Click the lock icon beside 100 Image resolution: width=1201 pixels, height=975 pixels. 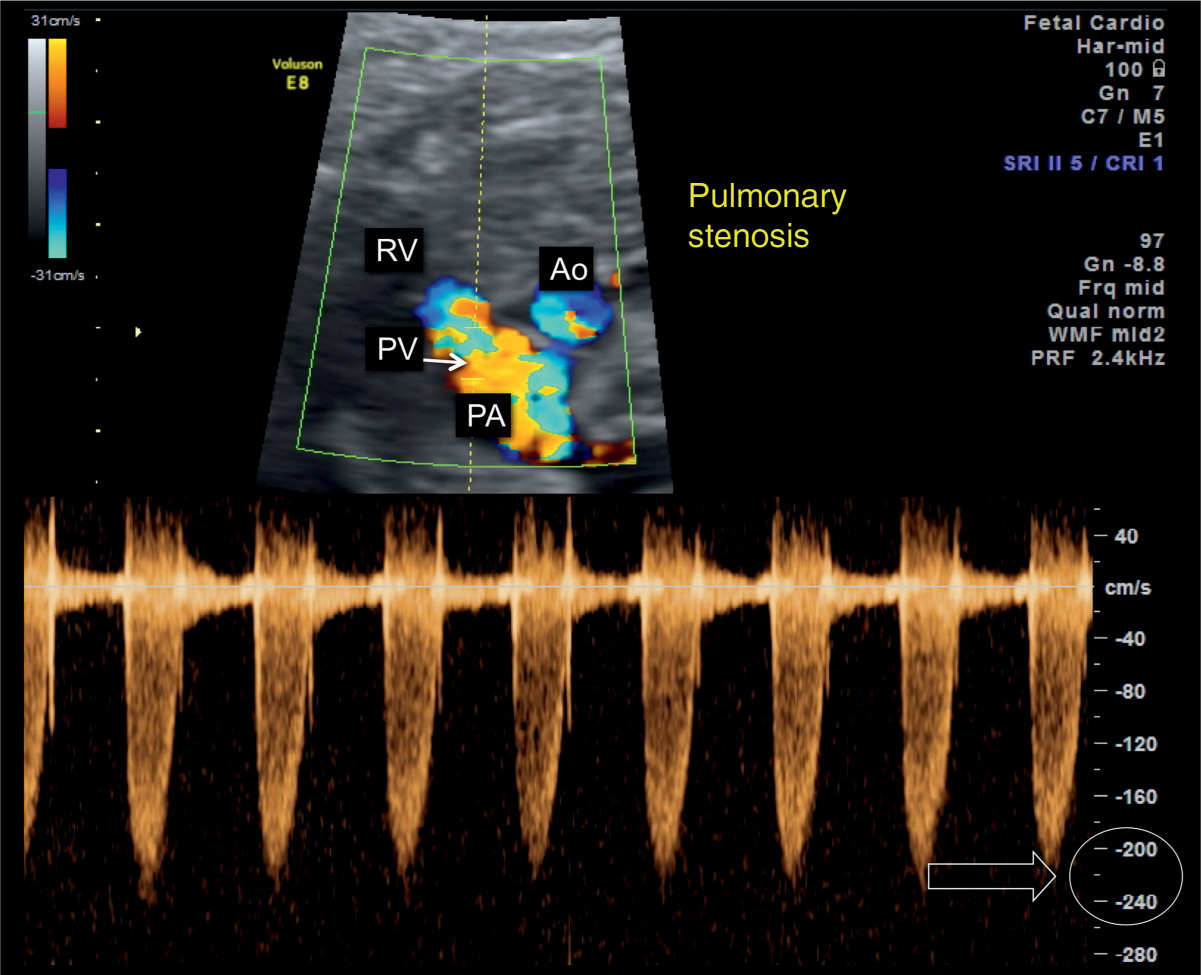tap(1158, 70)
